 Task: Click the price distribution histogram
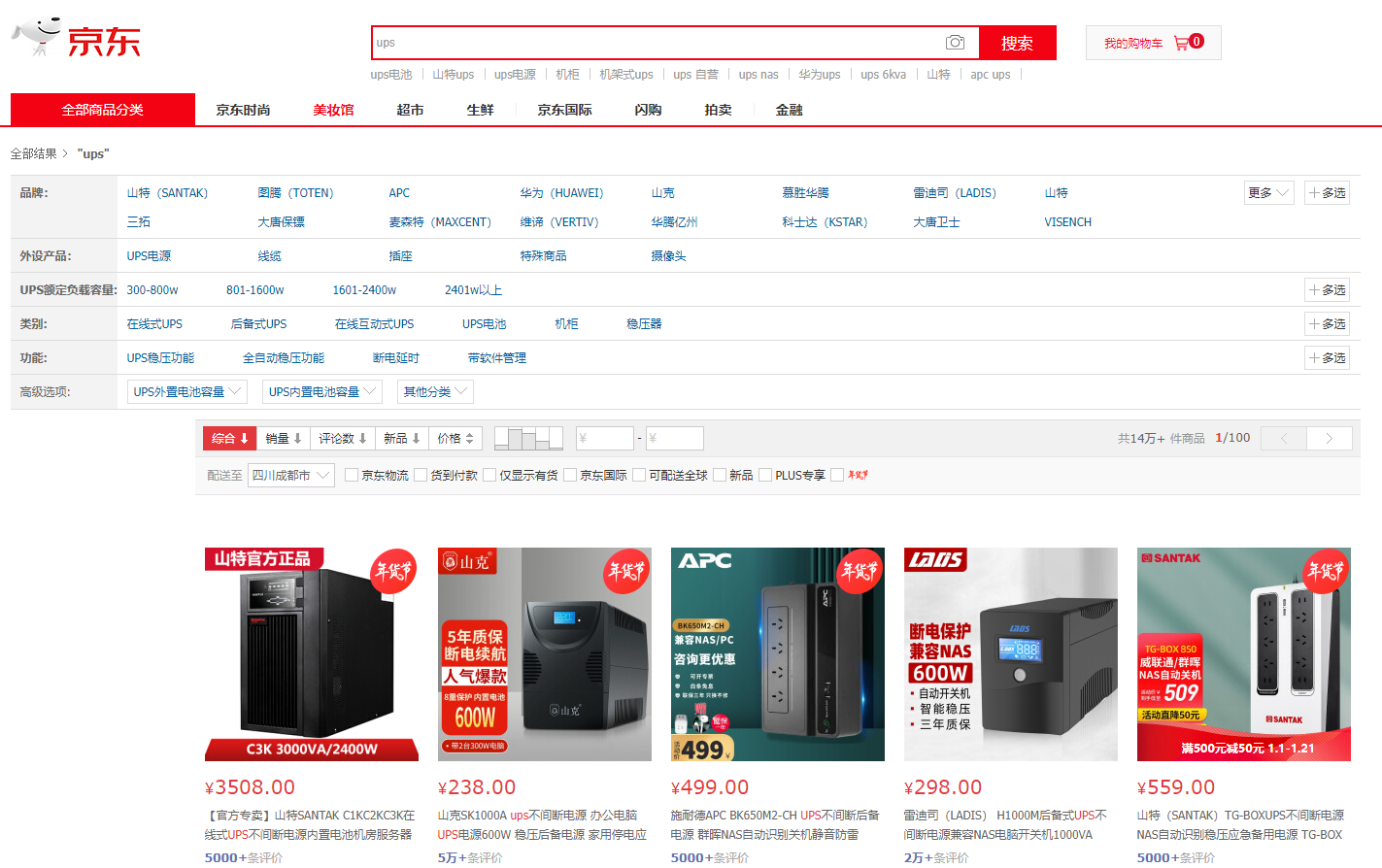tap(528, 439)
